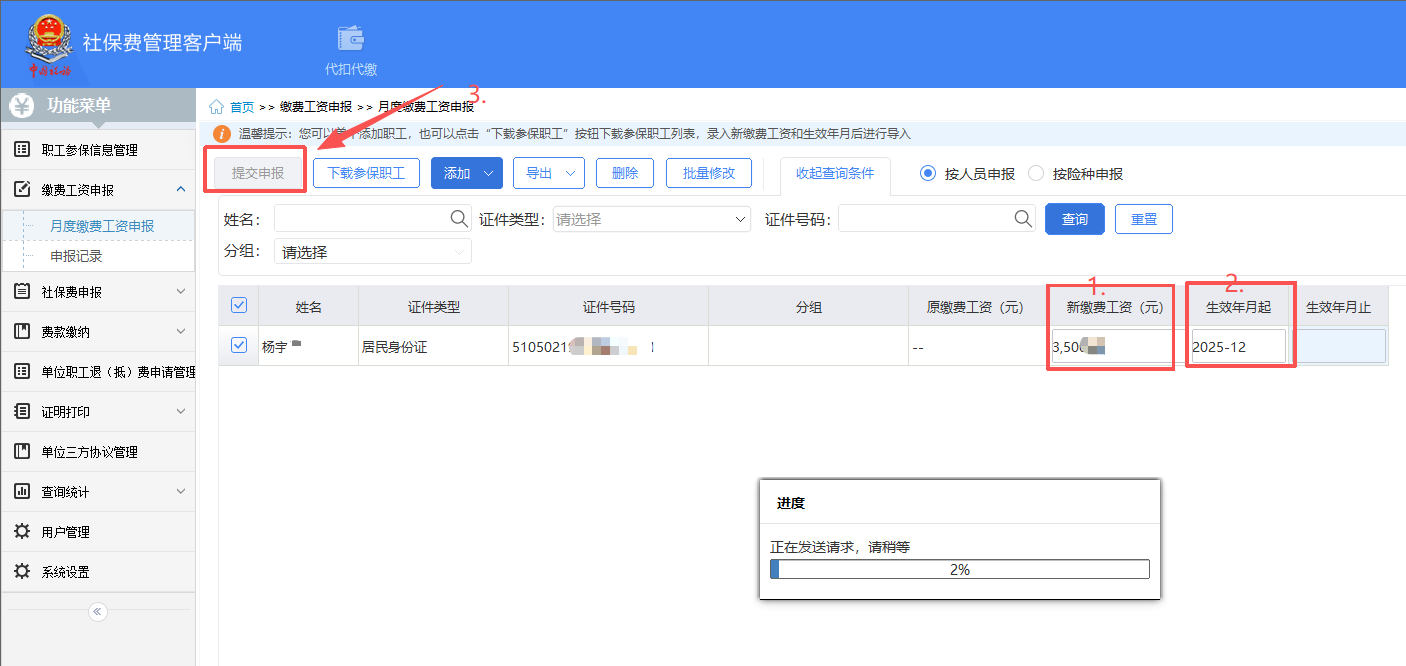The image size is (1406, 666).
Task: Click the 生效年月起 date field
Action: tap(1238, 347)
